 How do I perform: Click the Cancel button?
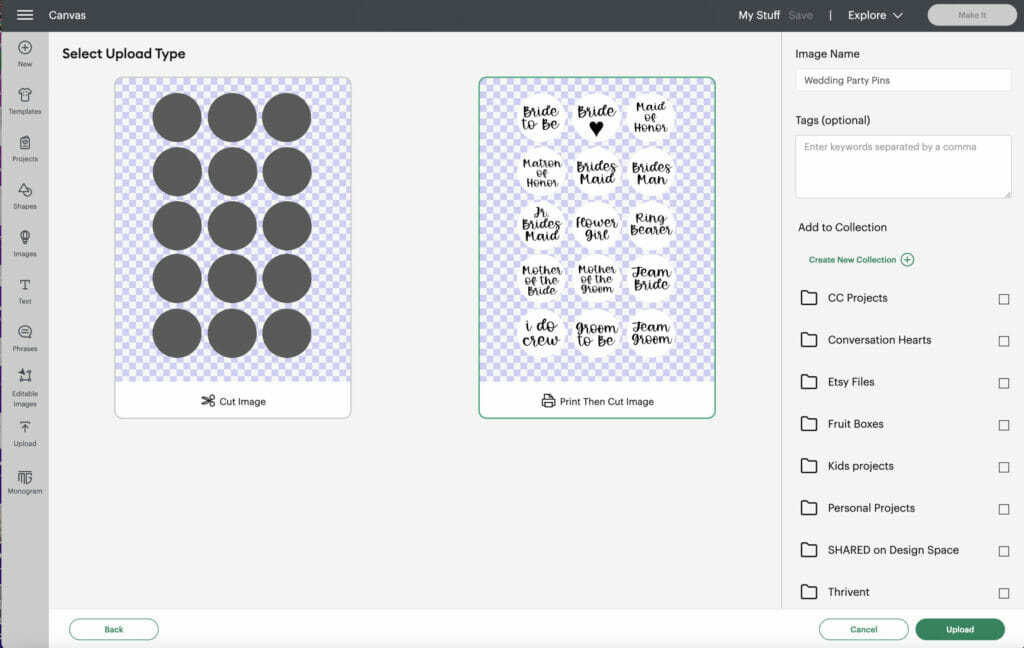[863, 629]
